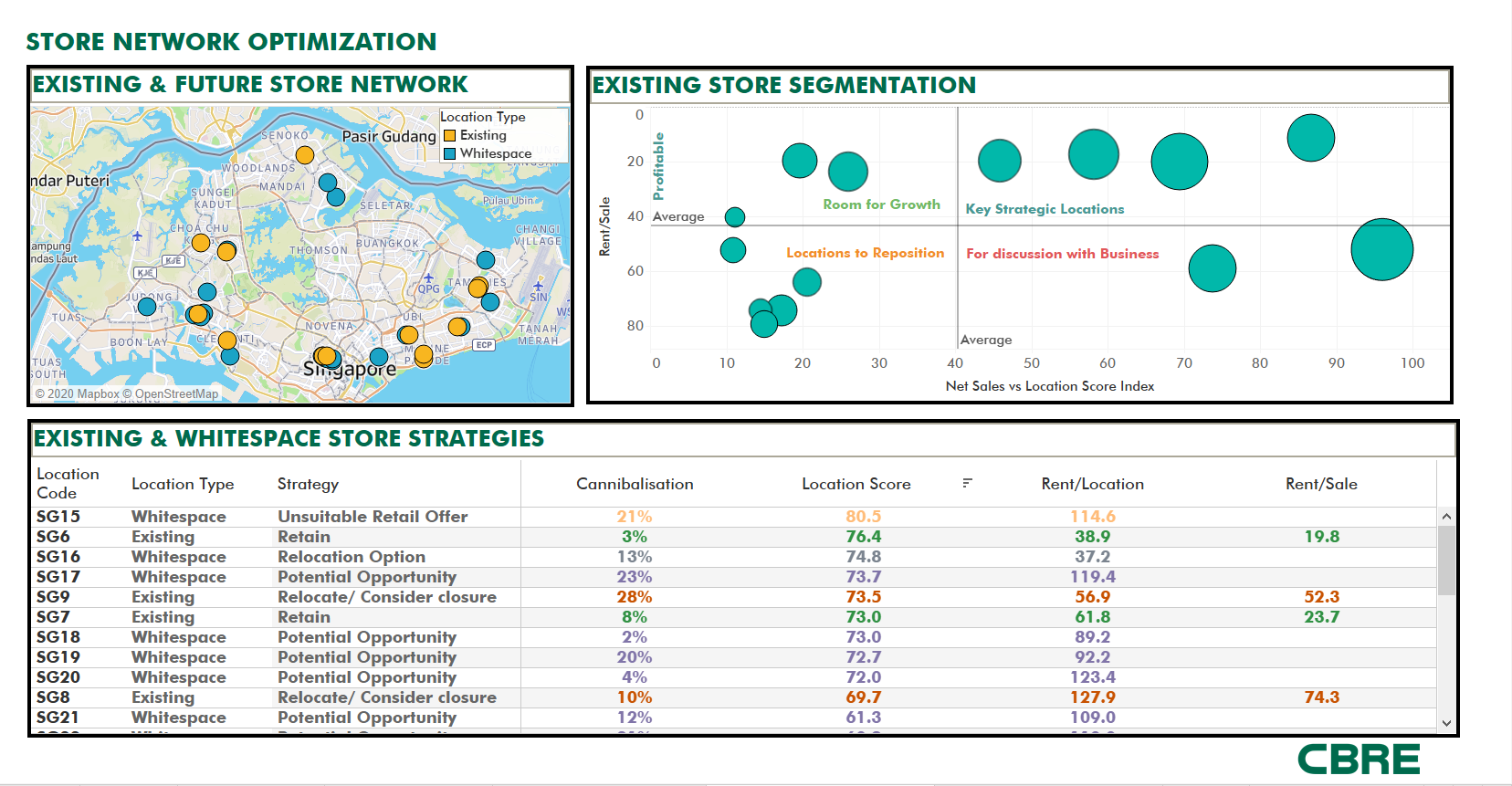This screenshot has height=786, width=1512.
Task: Select row code SG21
Action: point(58,718)
